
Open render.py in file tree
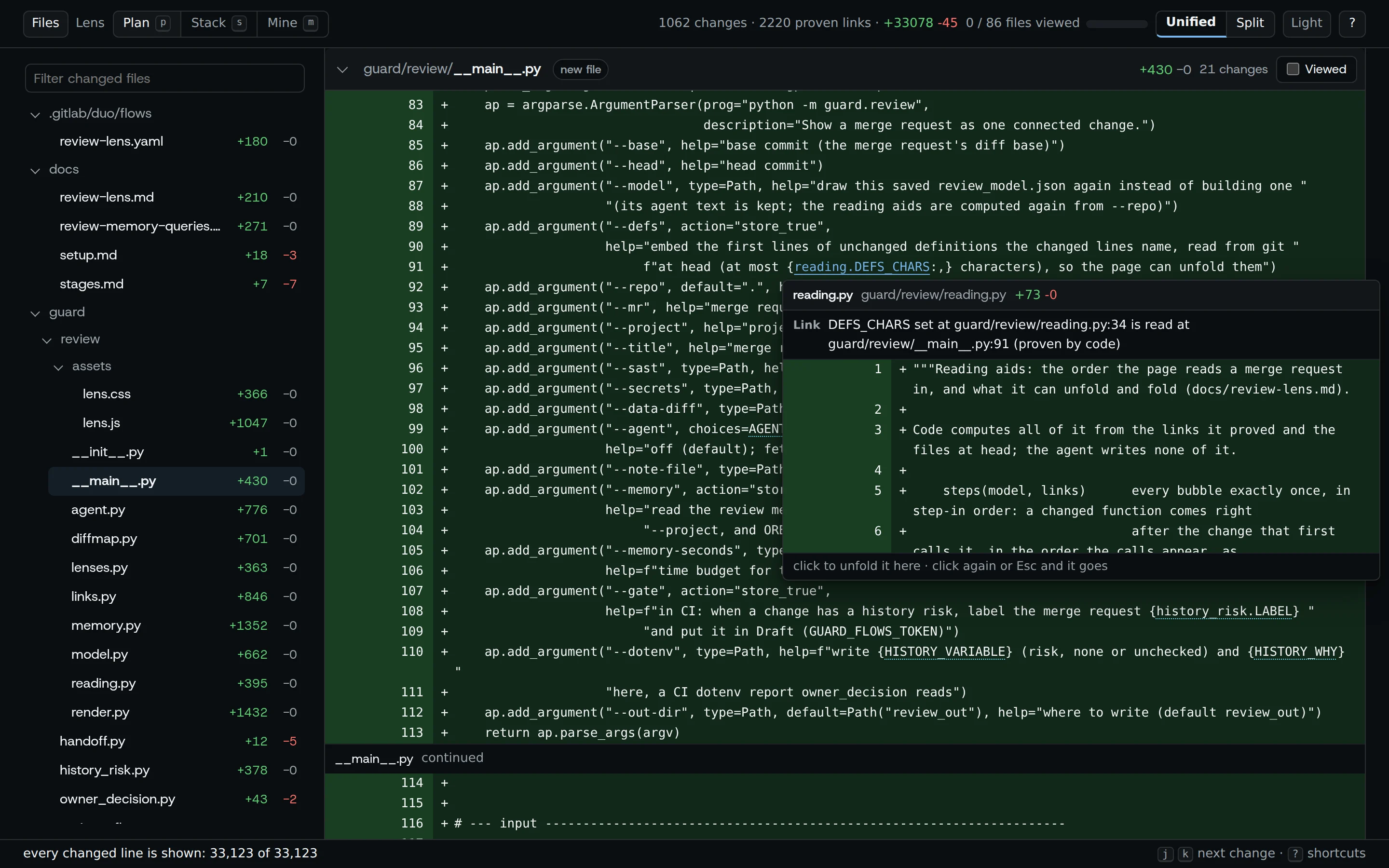click(176, 712)
